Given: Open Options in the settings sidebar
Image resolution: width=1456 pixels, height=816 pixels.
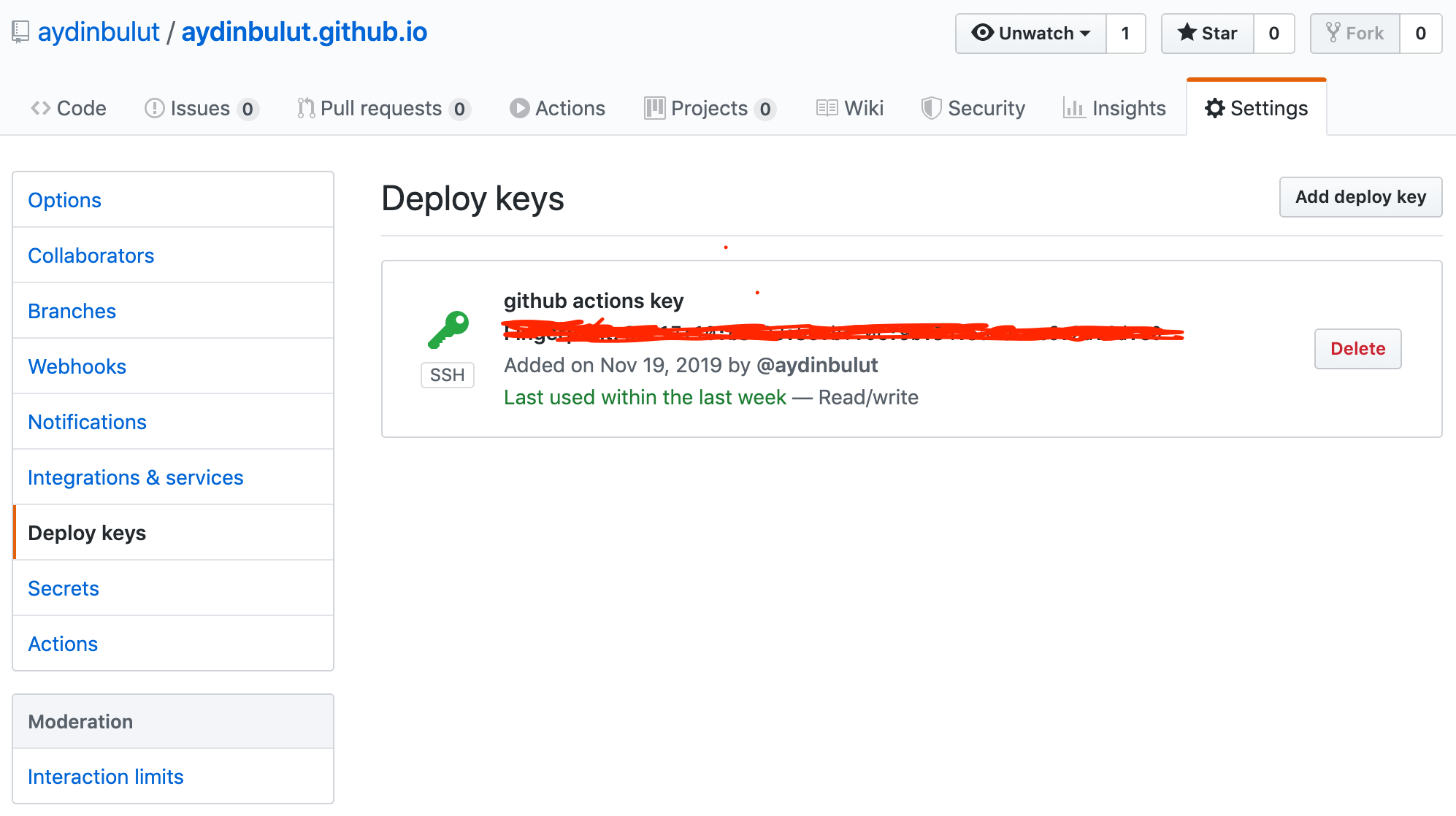Looking at the screenshot, I should tap(173, 200).
